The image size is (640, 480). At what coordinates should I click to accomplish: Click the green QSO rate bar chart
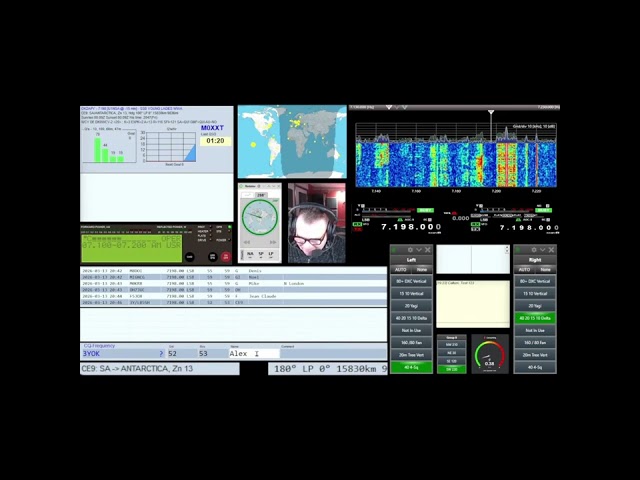(109, 146)
